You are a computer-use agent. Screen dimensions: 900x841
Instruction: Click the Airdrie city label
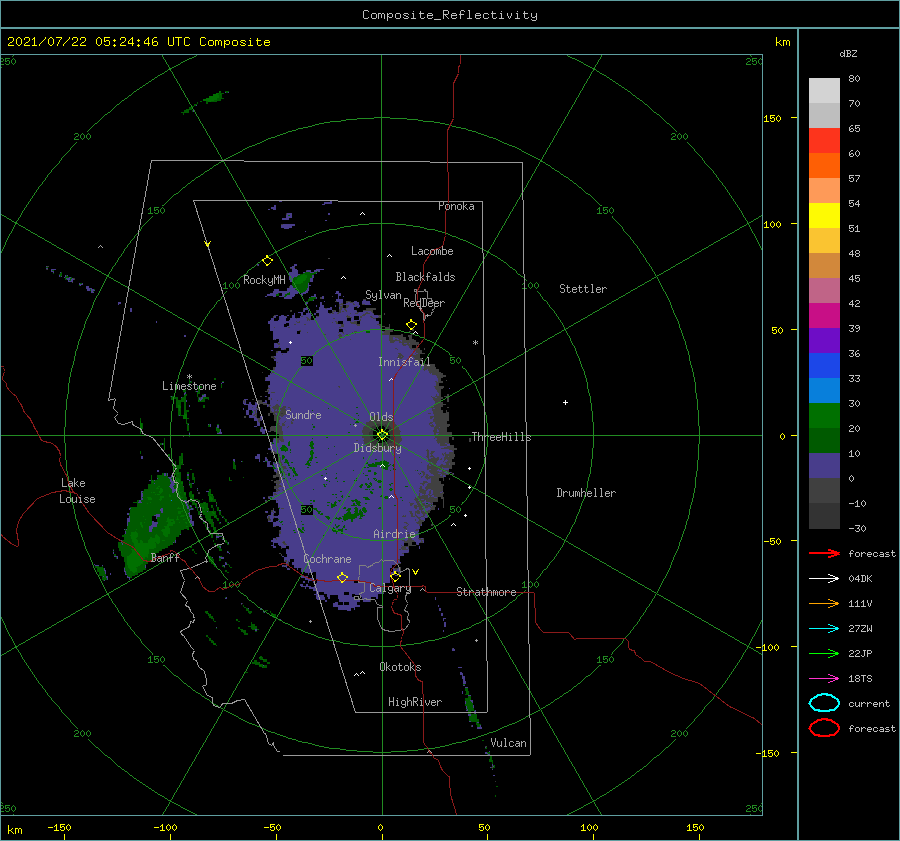click(x=394, y=534)
